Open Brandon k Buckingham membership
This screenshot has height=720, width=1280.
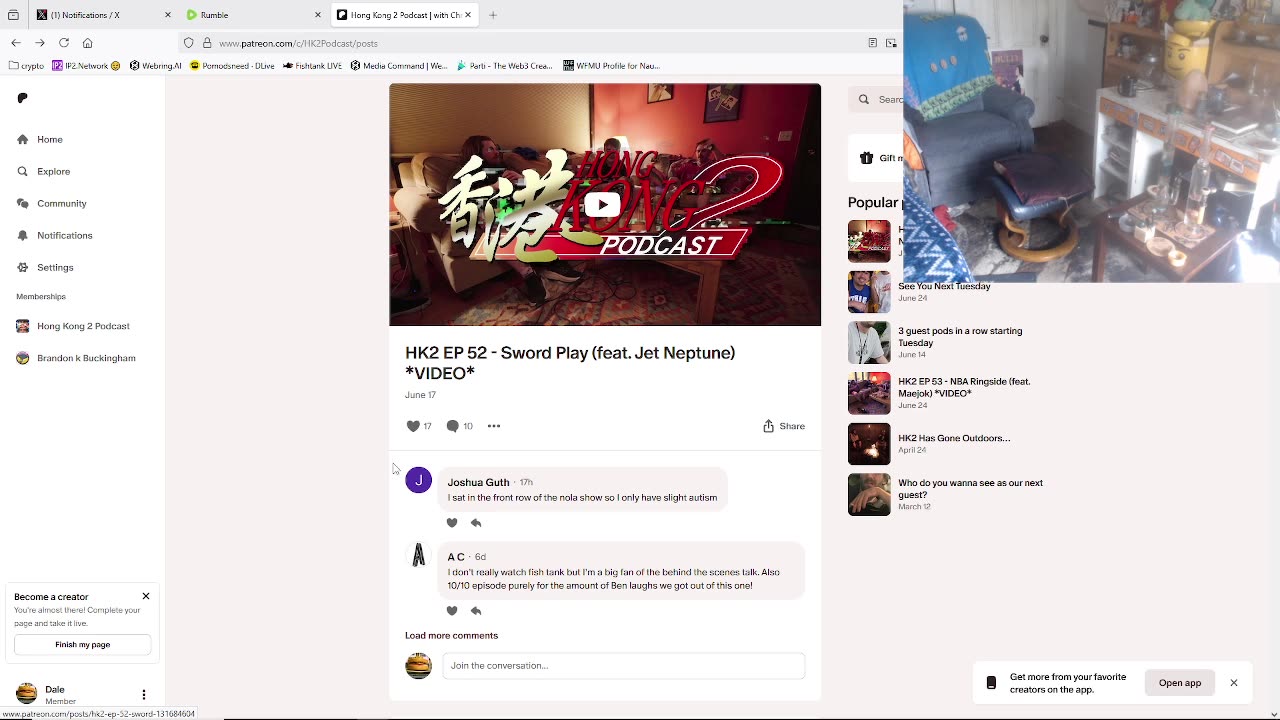(x=86, y=358)
